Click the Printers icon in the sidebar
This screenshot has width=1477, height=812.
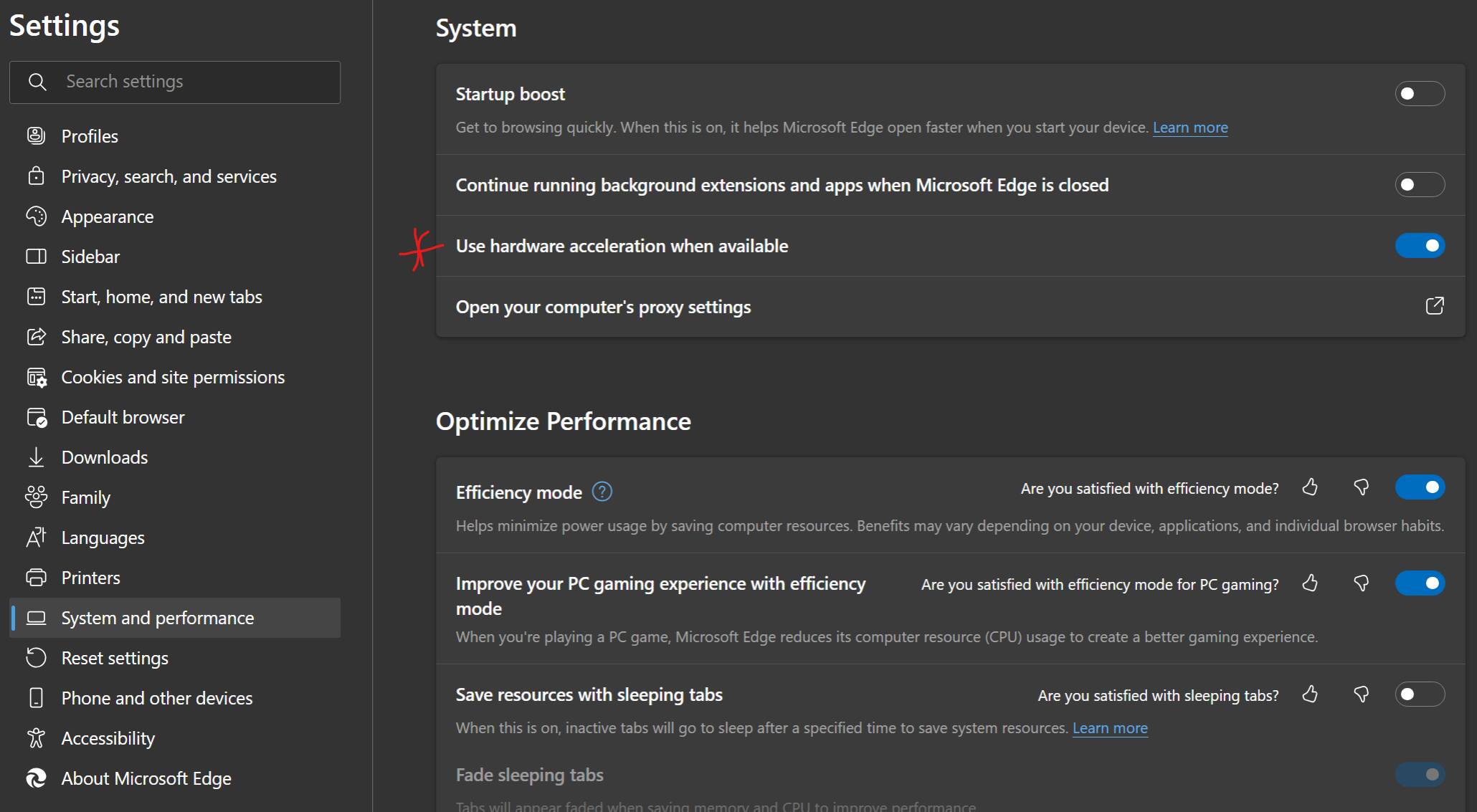(37, 577)
